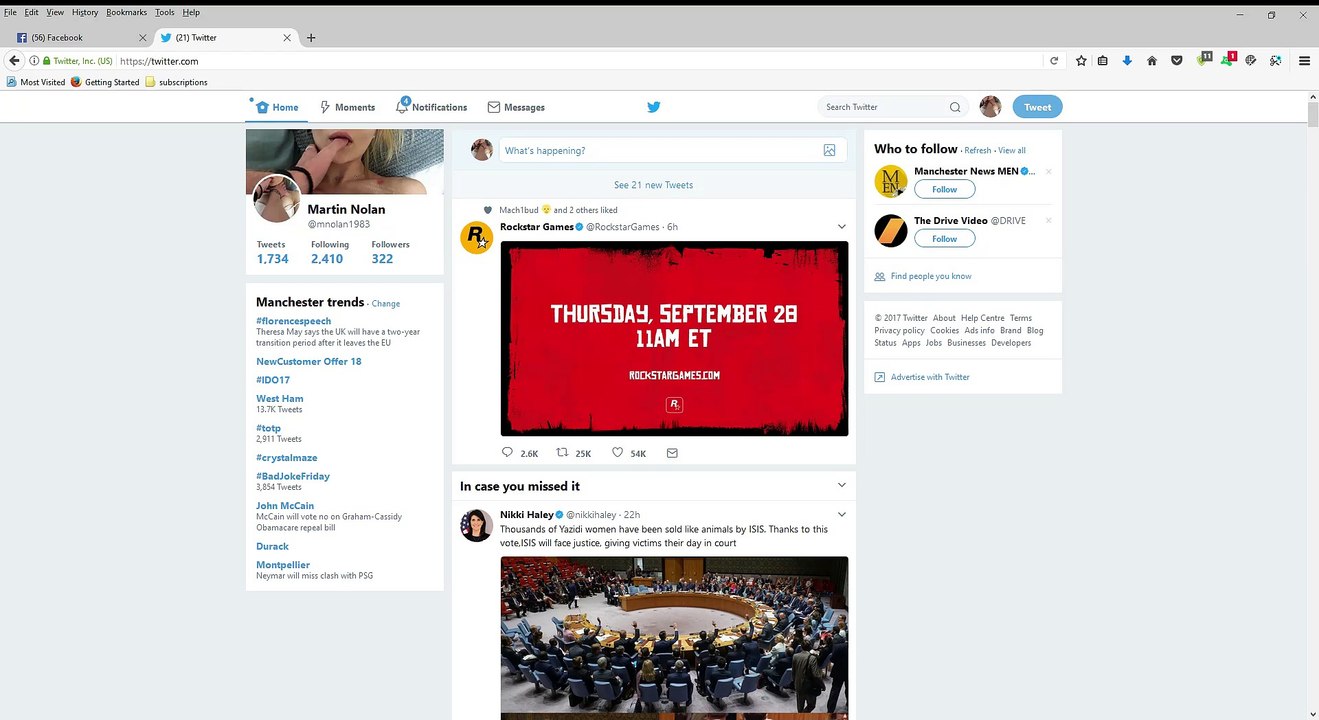Click the Twitter bird logo in navbar

coord(653,107)
